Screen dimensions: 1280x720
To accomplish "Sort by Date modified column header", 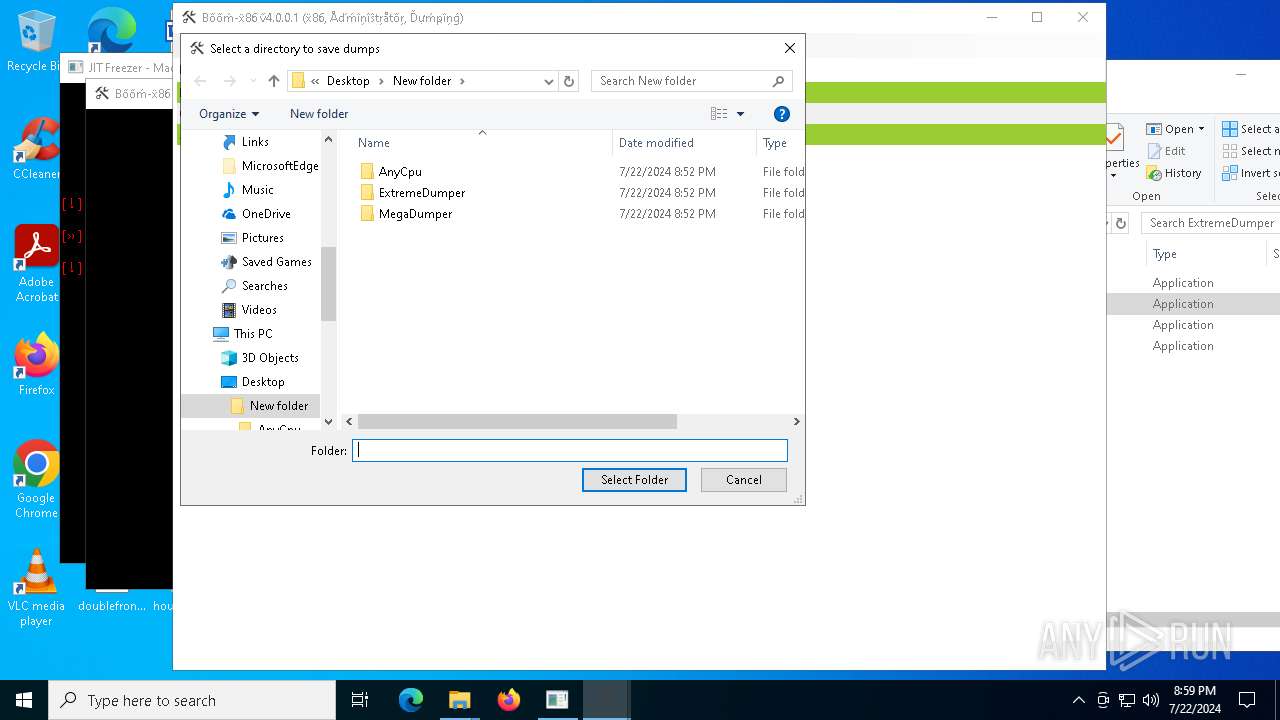I will point(656,143).
